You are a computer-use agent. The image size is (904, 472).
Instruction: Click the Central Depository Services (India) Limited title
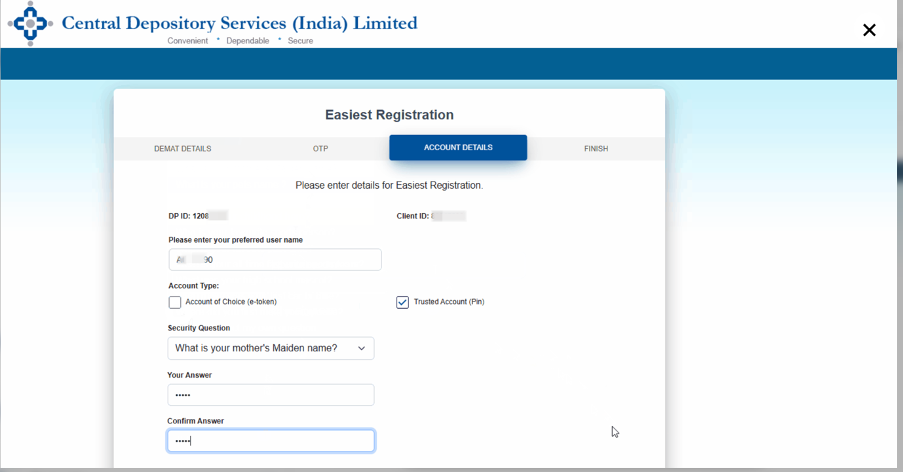point(240,23)
